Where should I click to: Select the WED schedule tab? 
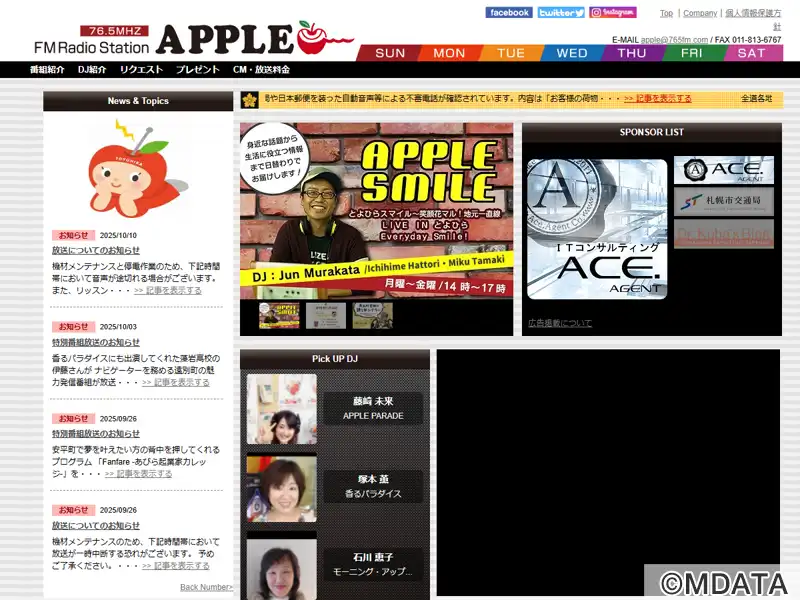click(x=571, y=53)
